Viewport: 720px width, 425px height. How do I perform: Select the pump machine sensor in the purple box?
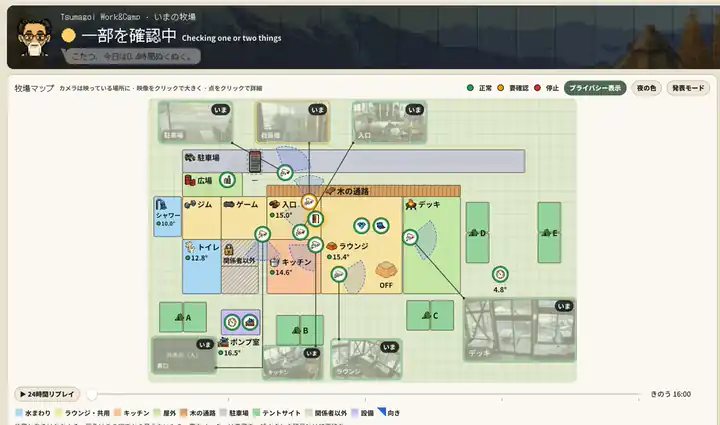pyautogui.click(x=250, y=322)
